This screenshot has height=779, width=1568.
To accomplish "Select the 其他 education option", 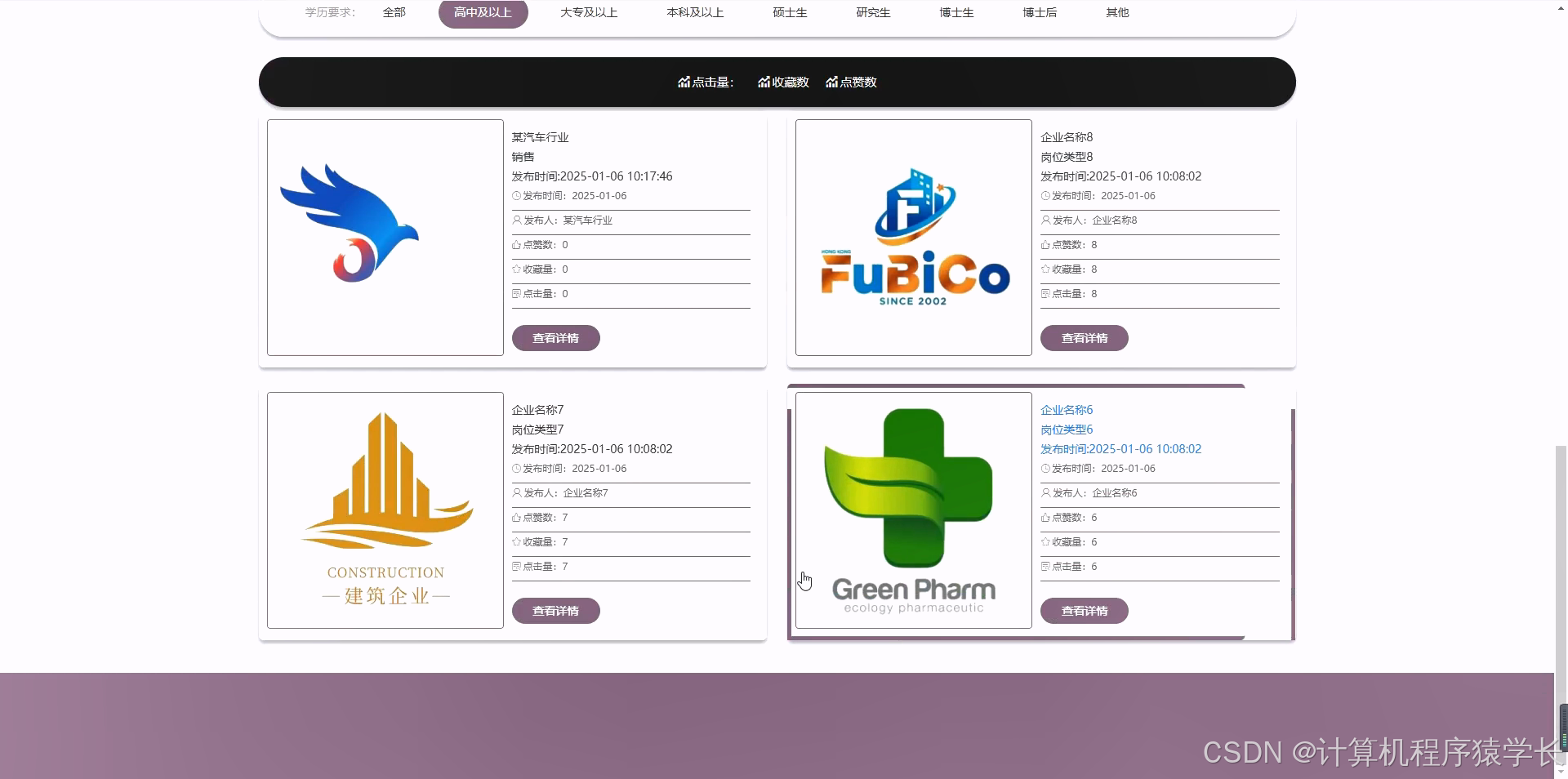I will [1116, 12].
